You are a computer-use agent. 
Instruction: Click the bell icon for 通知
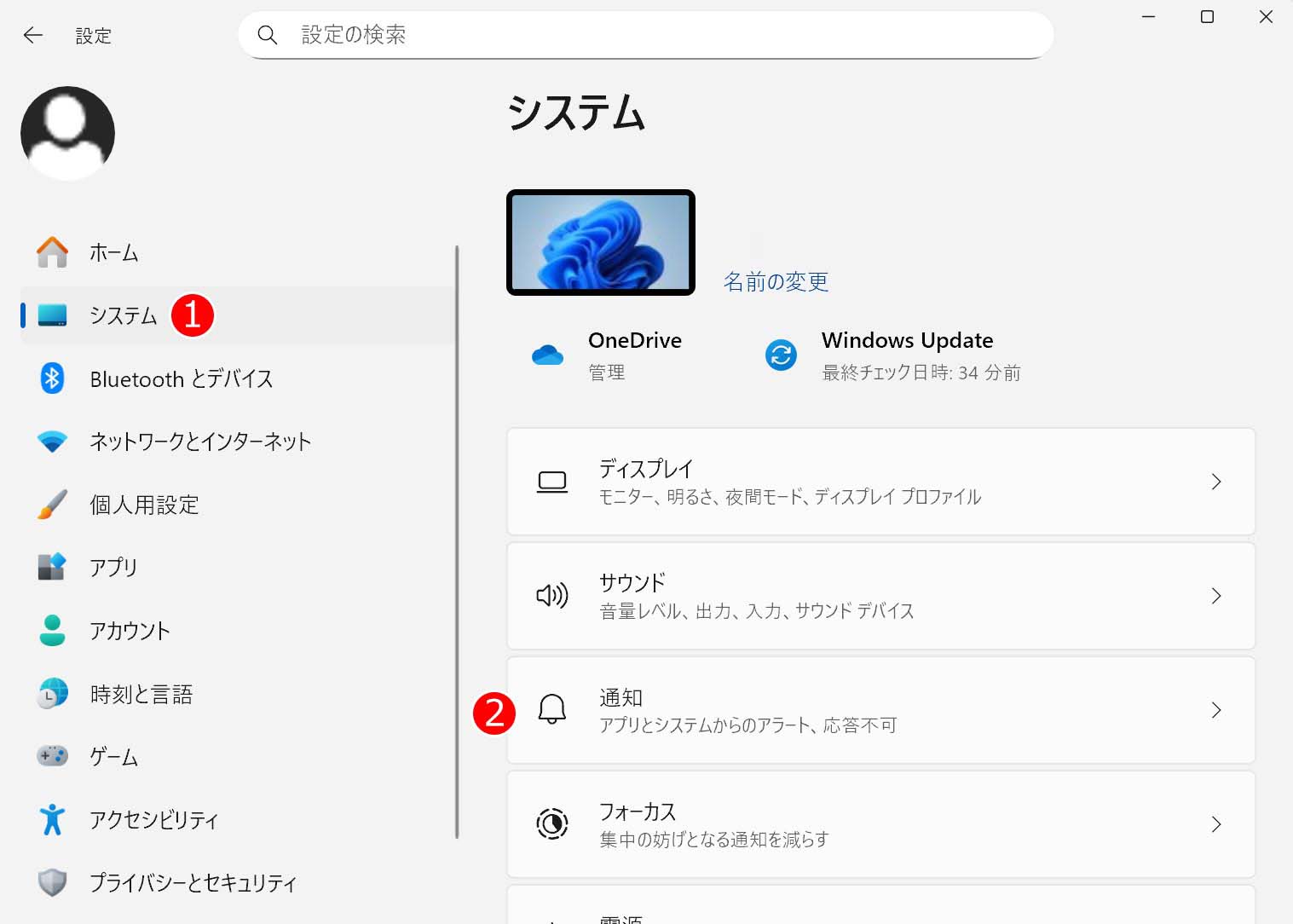tap(551, 709)
